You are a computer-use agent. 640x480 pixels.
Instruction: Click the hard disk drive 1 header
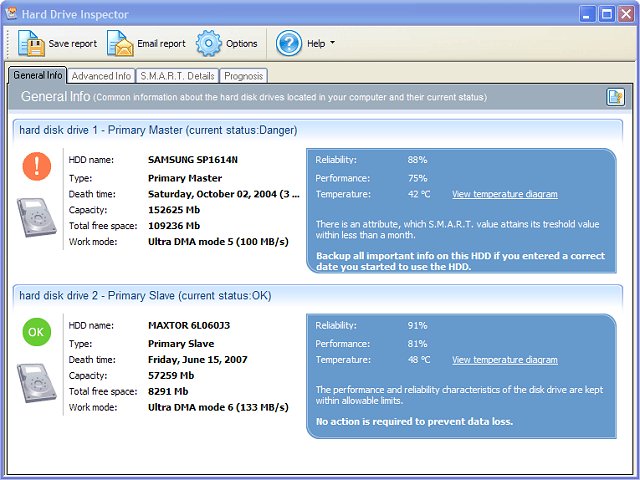coord(158,130)
